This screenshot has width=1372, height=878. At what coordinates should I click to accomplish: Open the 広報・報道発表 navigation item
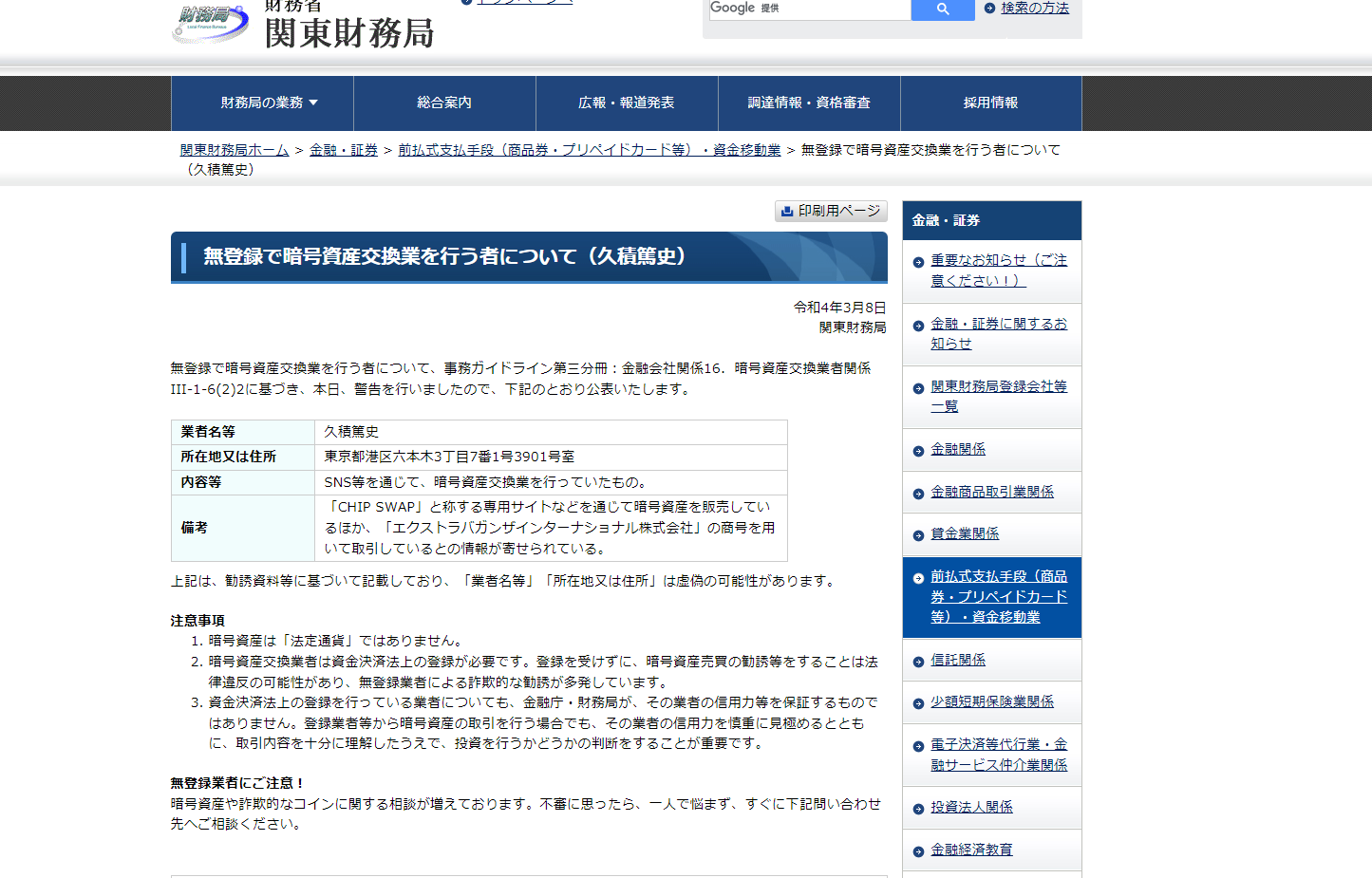pos(627,103)
